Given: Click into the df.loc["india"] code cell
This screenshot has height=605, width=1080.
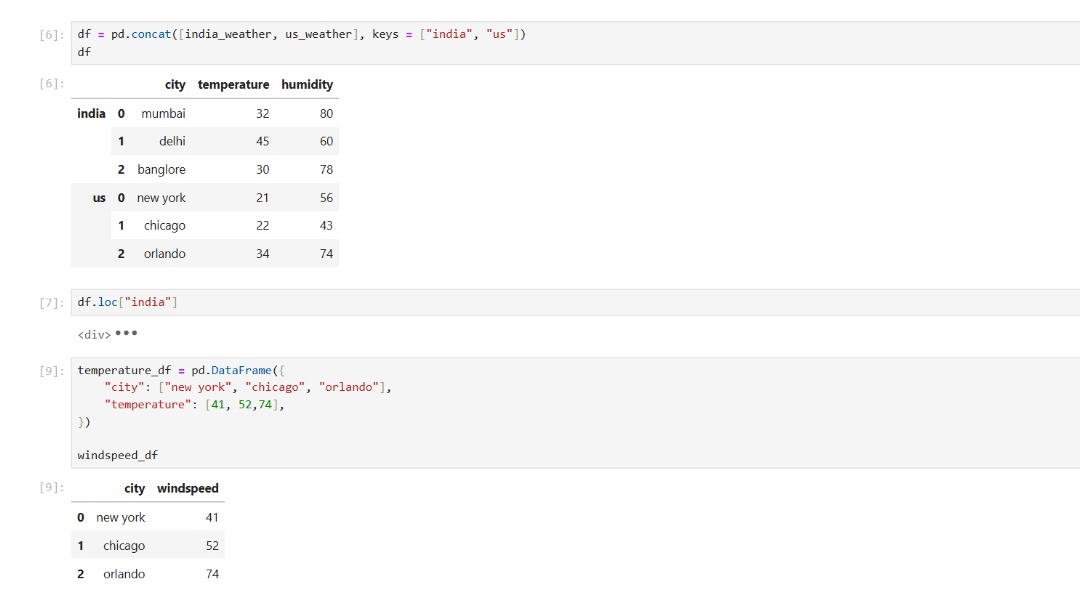Looking at the screenshot, I should (575, 302).
